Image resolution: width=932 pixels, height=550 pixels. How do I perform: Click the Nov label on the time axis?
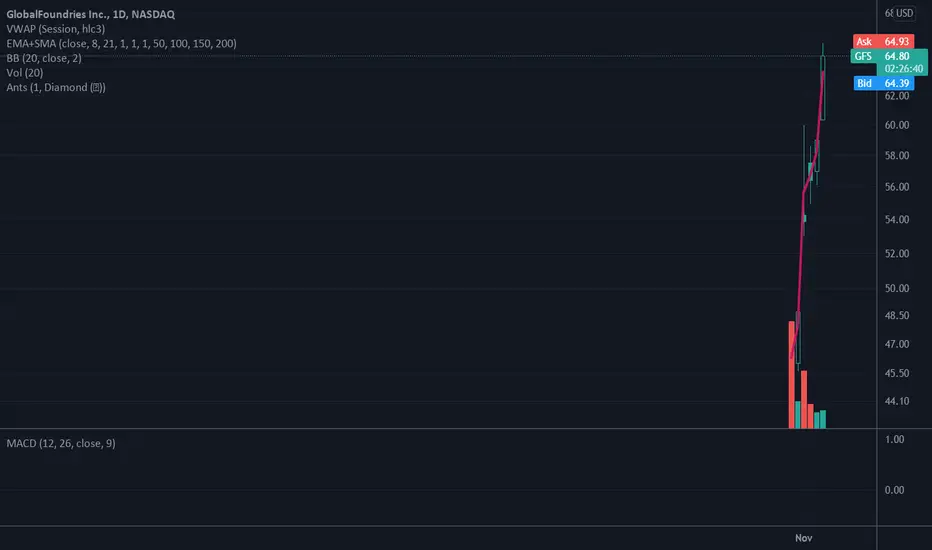tap(804, 538)
